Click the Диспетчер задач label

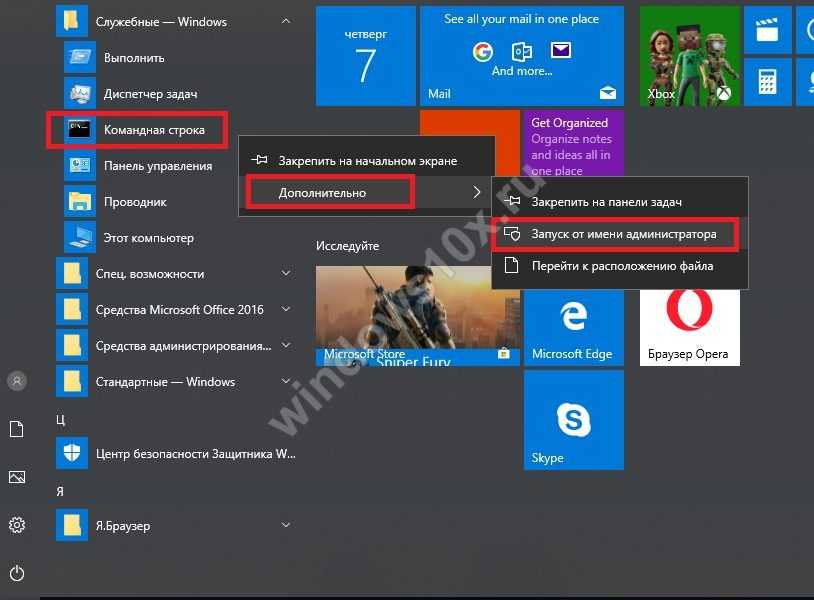pos(151,94)
